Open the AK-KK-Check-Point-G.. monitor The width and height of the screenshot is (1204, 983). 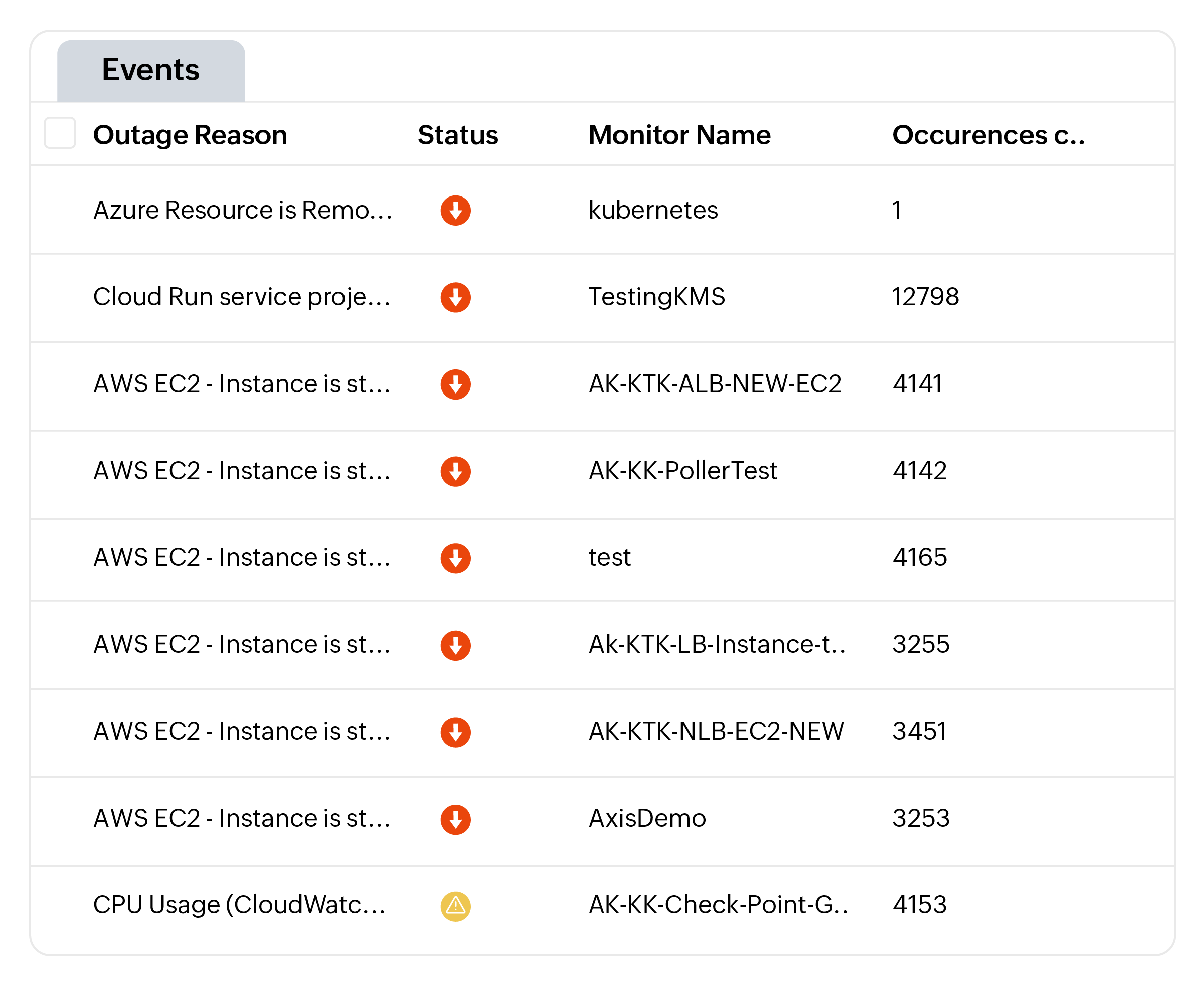(719, 905)
